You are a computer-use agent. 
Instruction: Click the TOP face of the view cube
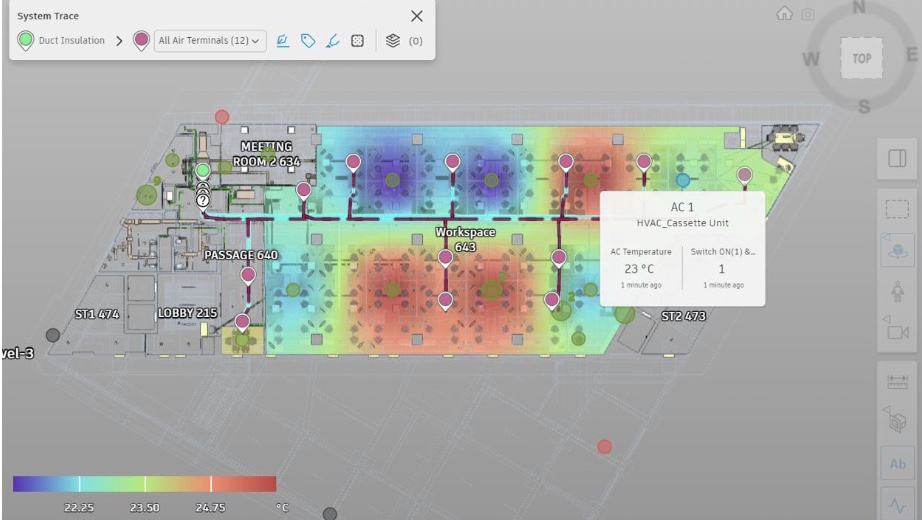861,58
